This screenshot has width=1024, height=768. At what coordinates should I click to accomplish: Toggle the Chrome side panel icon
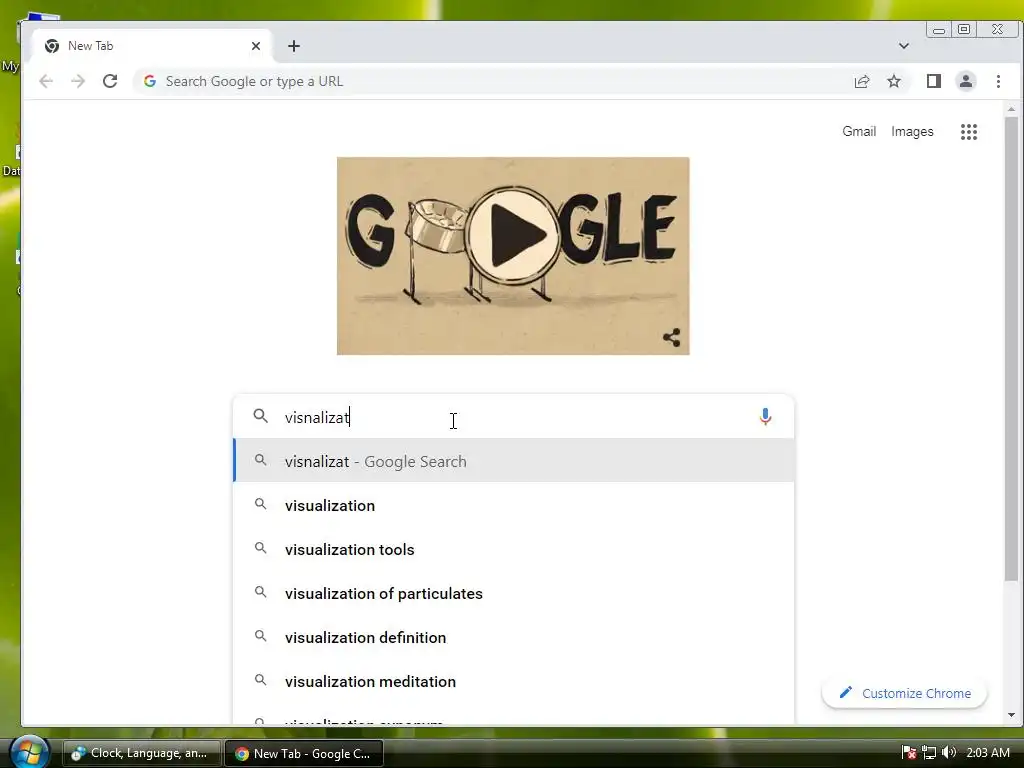(934, 81)
